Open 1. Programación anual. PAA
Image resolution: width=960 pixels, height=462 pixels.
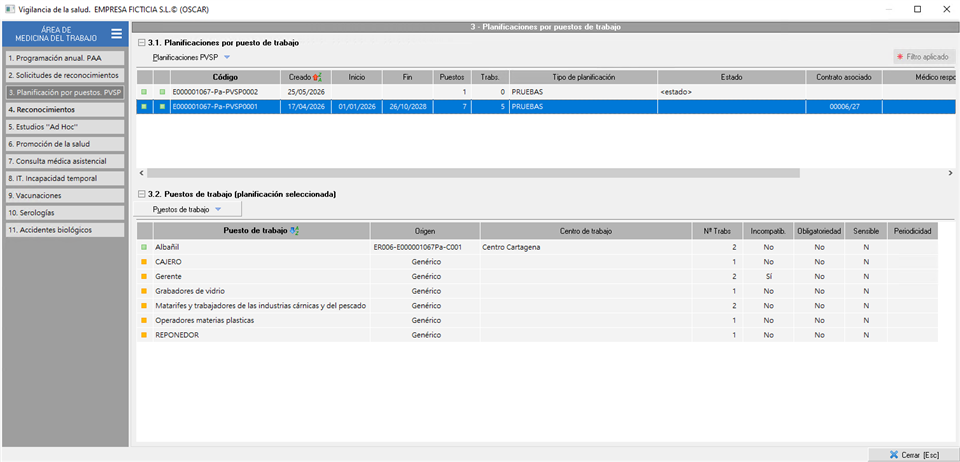65,59
